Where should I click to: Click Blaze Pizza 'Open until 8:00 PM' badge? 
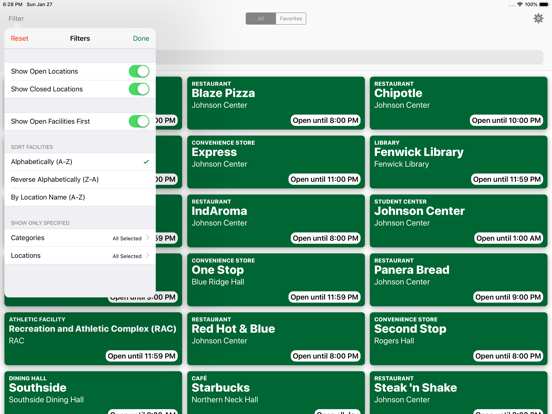(x=326, y=120)
